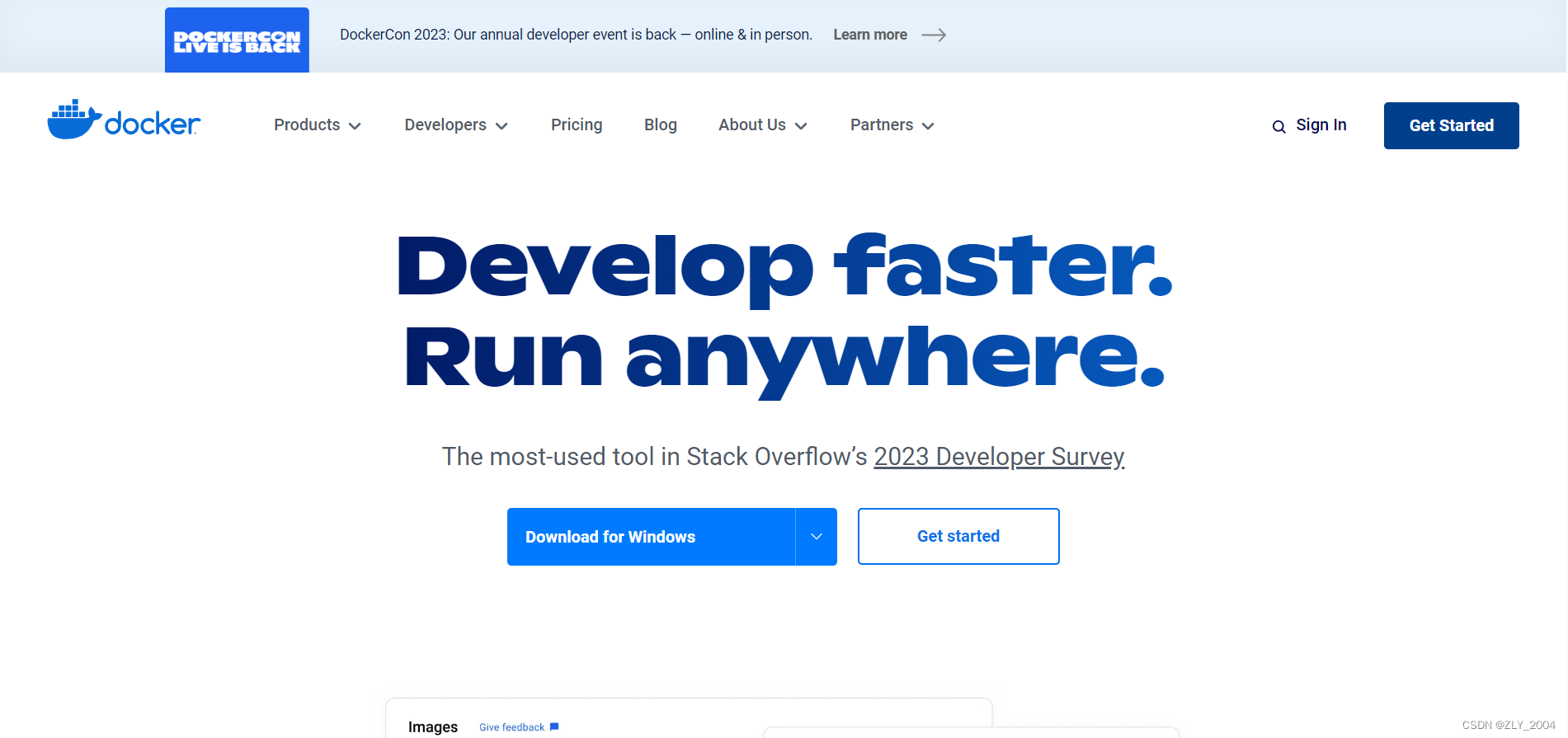Image resolution: width=1568 pixels, height=738 pixels.
Task: Expand the Partners menu chevron
Action: 928,126
